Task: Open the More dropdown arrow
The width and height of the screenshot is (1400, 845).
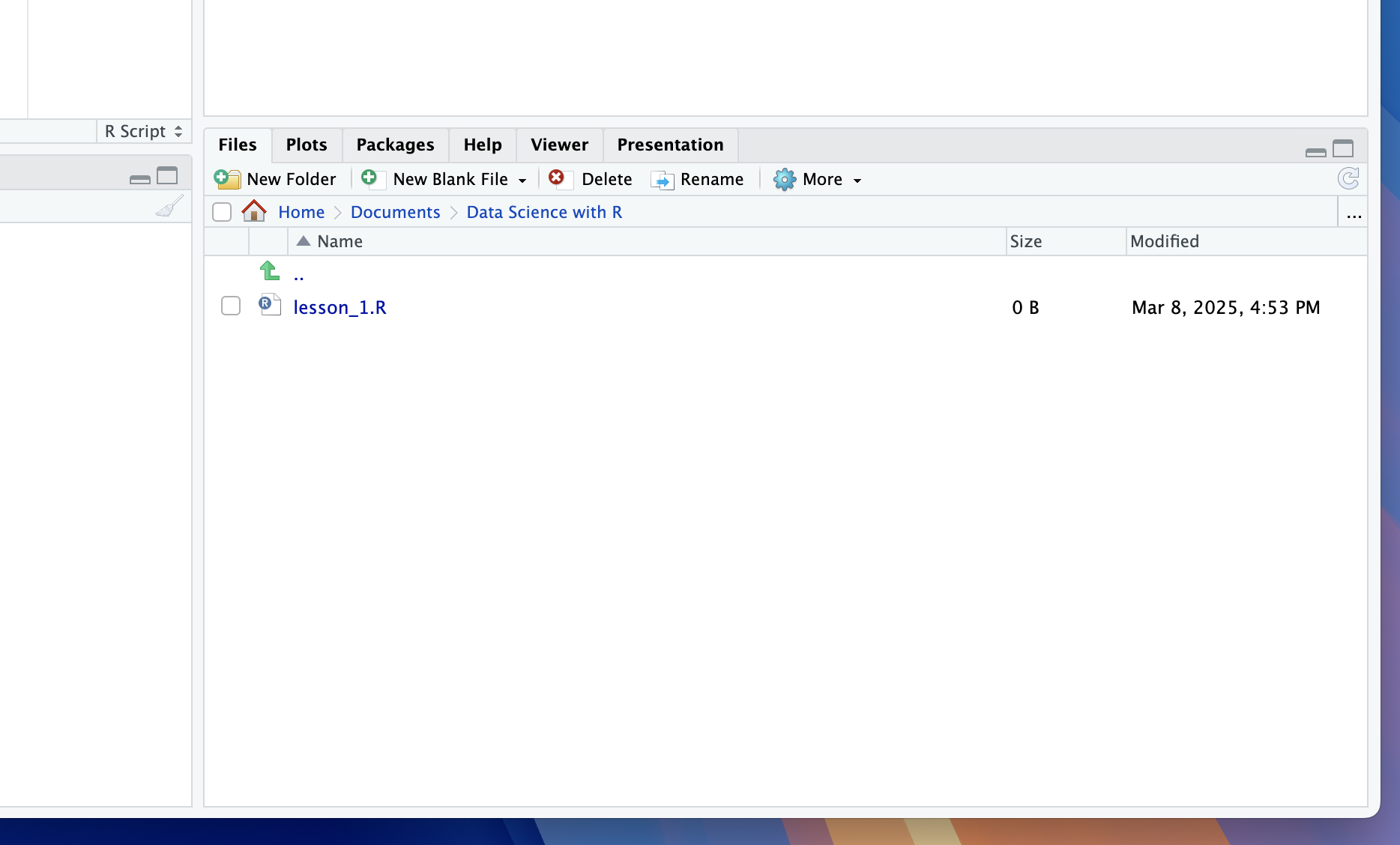Action: pos(857,180)
